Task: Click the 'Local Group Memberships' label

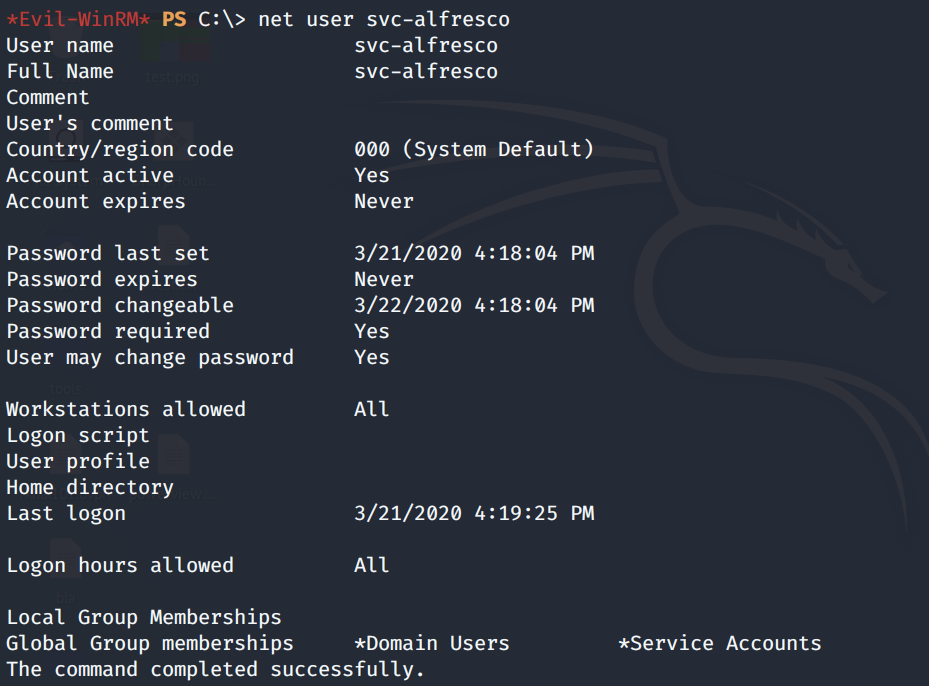Action: [144, 617]
